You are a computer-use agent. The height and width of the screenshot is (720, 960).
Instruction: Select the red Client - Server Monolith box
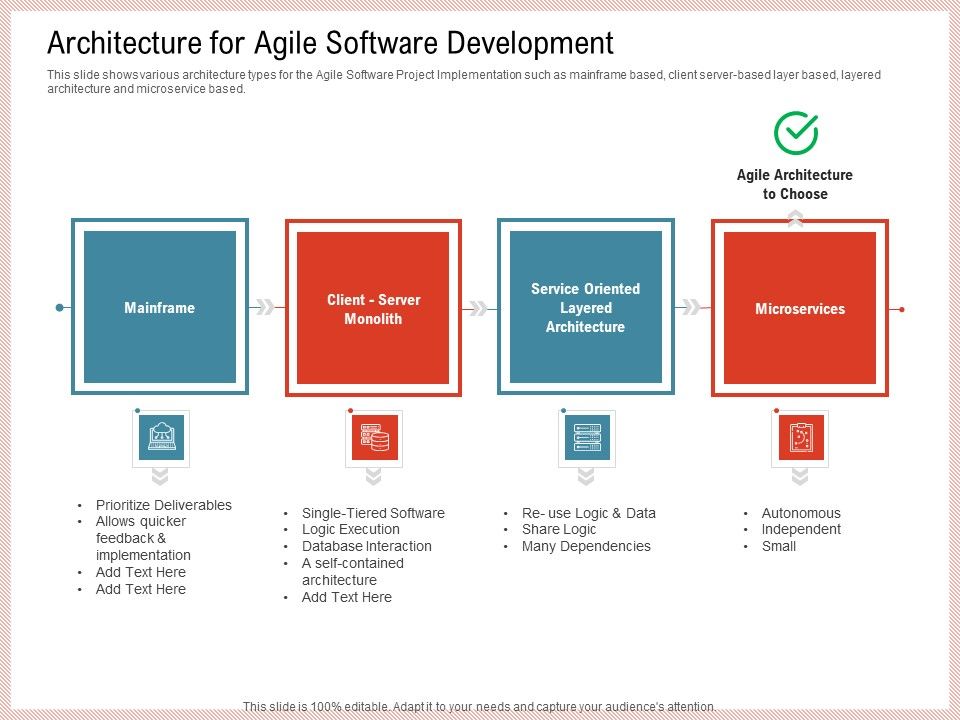(373, 308)
